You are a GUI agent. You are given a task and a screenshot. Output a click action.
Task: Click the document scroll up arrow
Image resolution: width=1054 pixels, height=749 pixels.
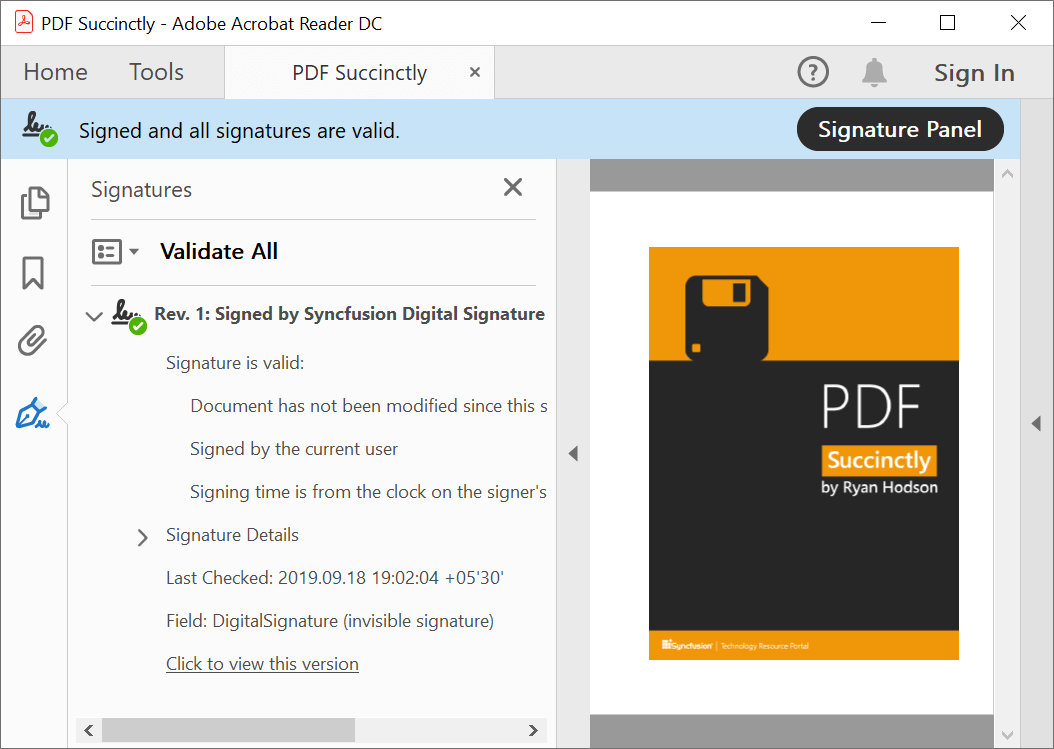tap(1007, 173)
